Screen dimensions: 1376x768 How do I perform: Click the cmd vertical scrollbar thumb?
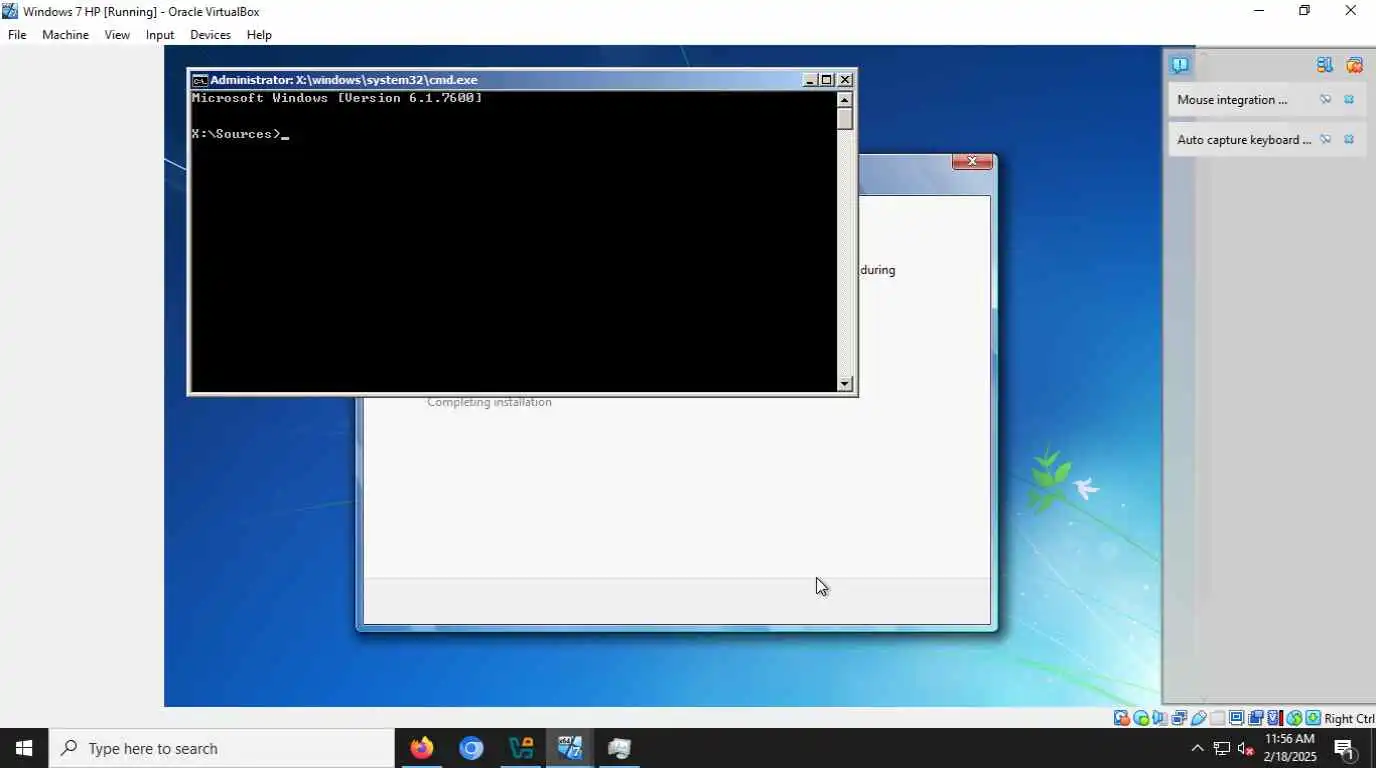pos(845,118)
